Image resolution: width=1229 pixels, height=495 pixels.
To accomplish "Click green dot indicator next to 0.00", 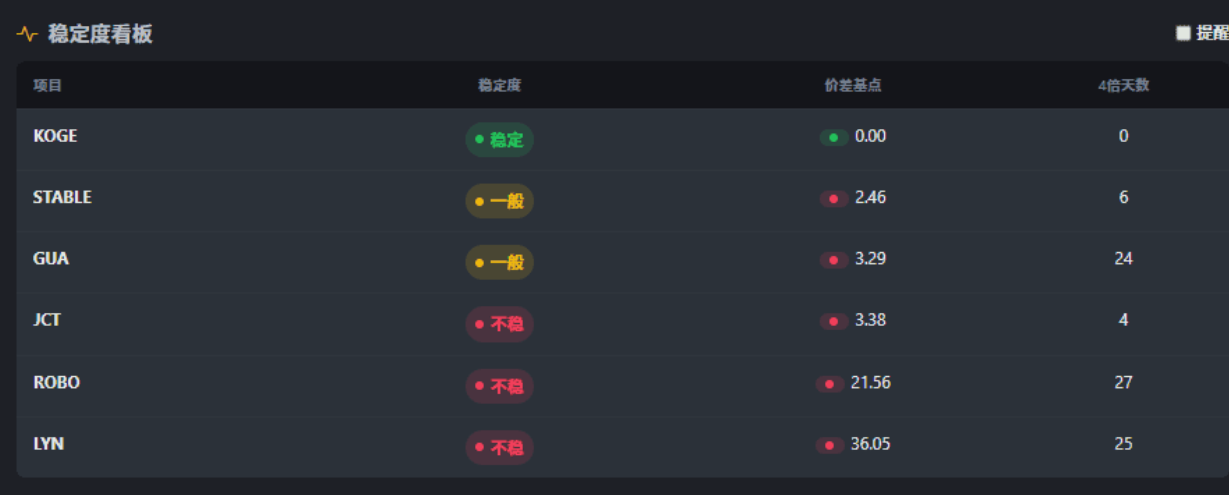I will (x=833, y=137).
